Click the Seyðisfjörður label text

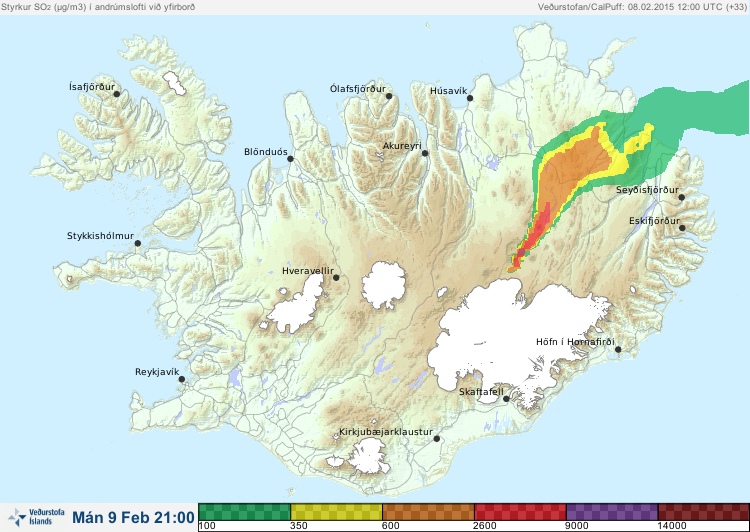click(x=647, y=190)
